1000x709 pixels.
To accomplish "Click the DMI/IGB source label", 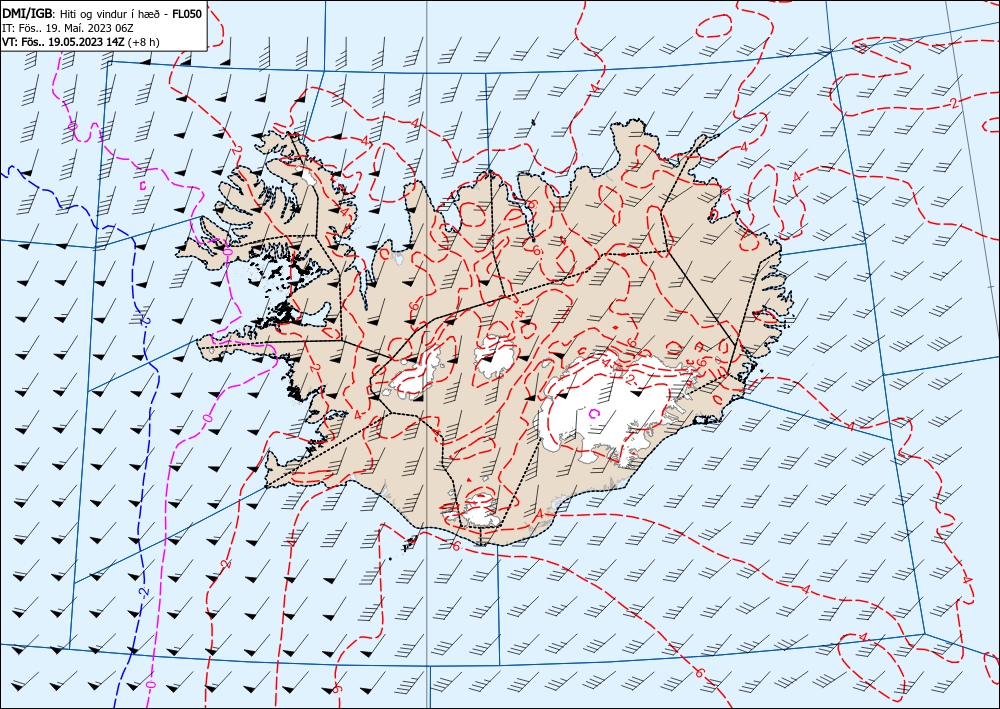I will [27, 13].
